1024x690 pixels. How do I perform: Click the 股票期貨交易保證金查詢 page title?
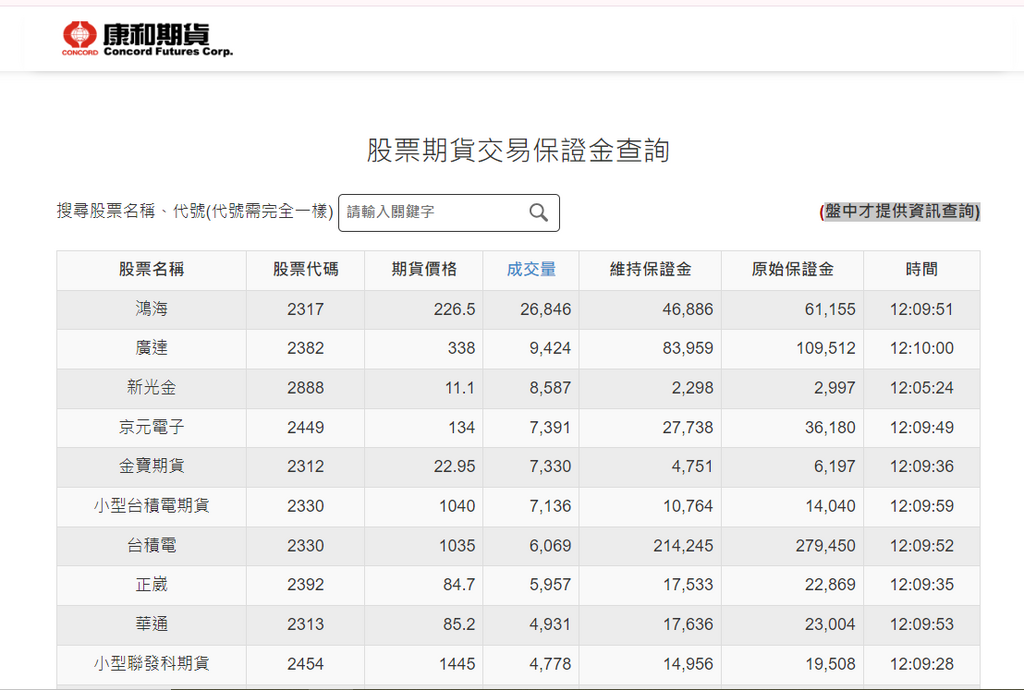pyautogui.click(x=518, y=149)
